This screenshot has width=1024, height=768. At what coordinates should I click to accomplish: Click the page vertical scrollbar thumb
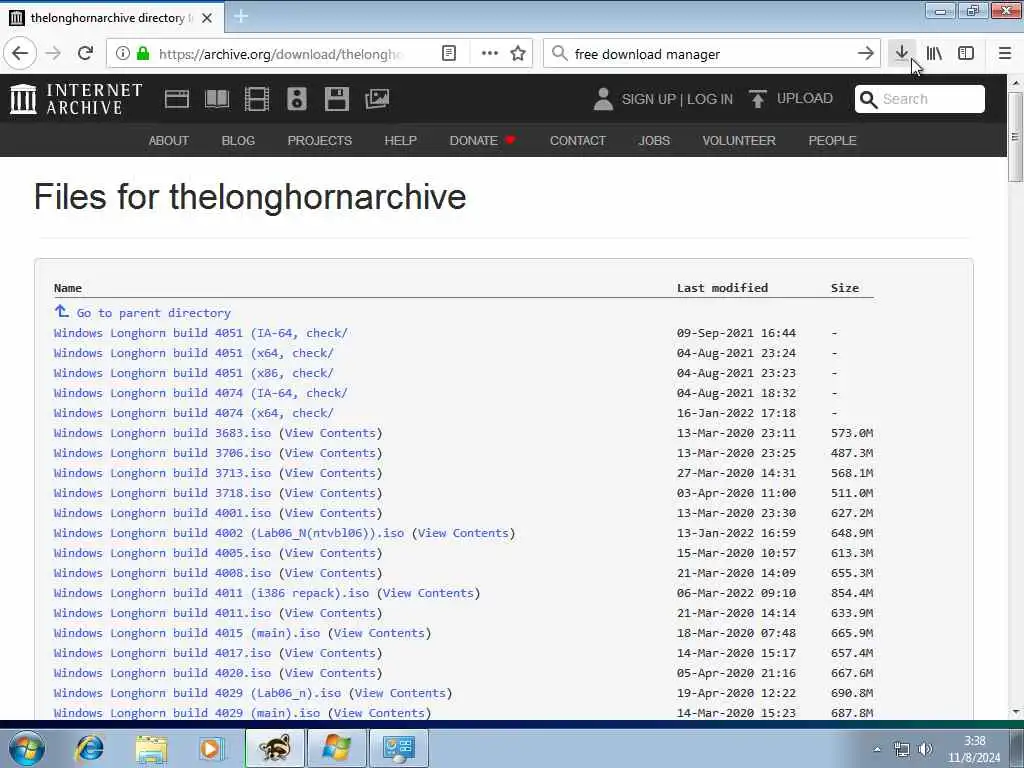point(1015,137)
